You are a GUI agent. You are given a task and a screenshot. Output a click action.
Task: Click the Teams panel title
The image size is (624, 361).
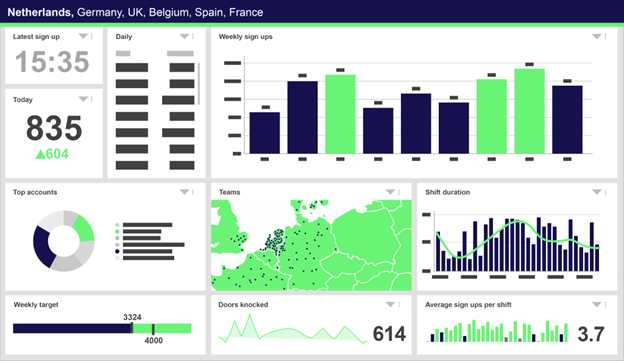coord(230,192)
